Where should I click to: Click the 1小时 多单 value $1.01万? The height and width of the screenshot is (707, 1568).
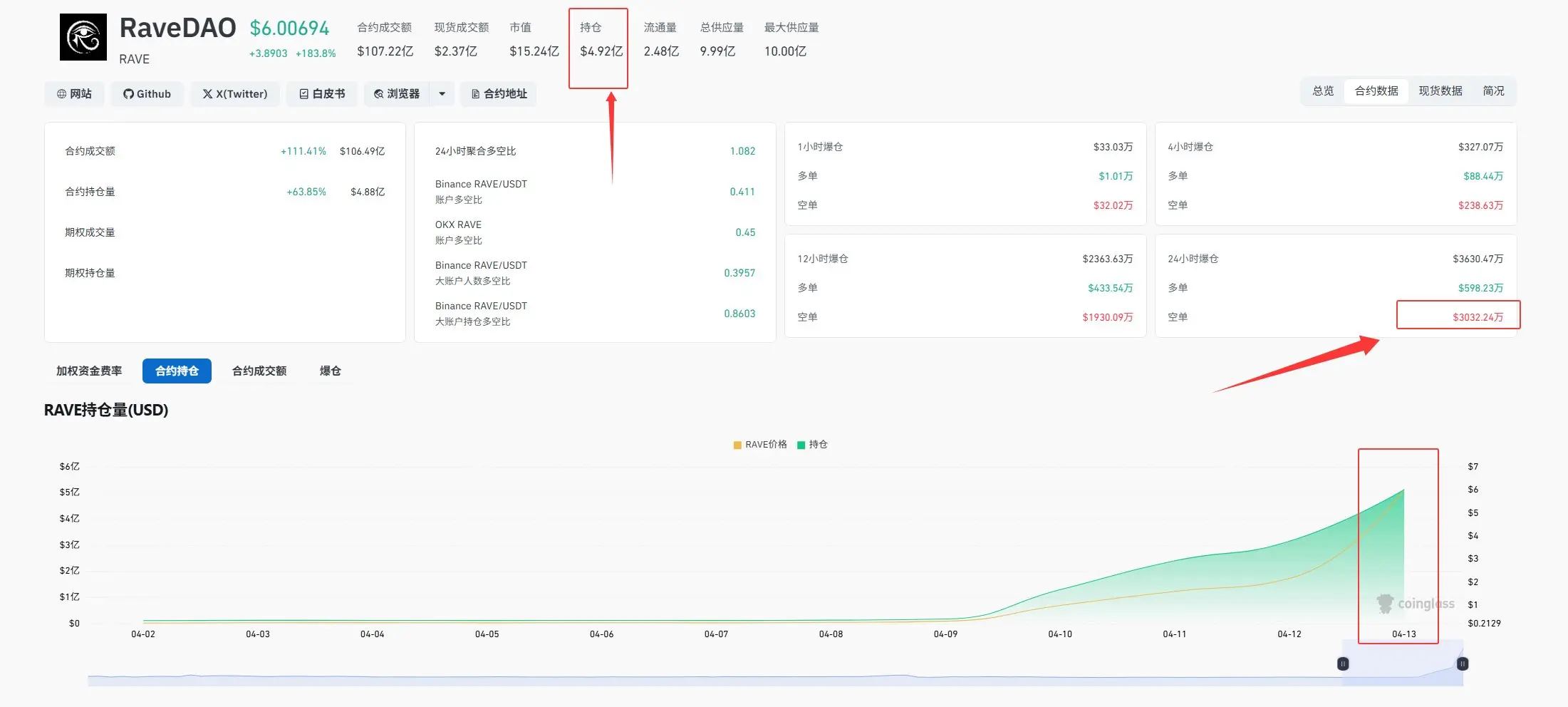click(x=1116, y=176)
